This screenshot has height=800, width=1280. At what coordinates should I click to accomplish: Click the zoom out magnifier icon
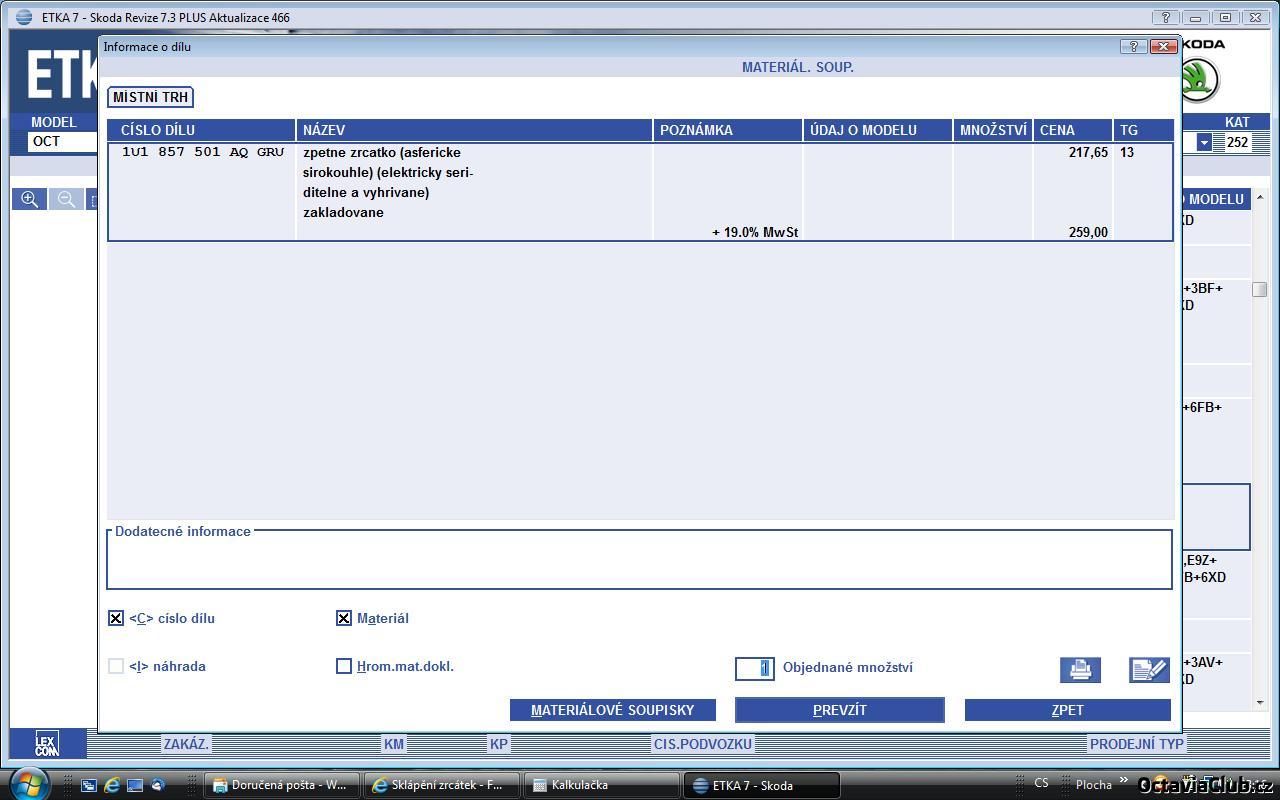click(66, 199)
